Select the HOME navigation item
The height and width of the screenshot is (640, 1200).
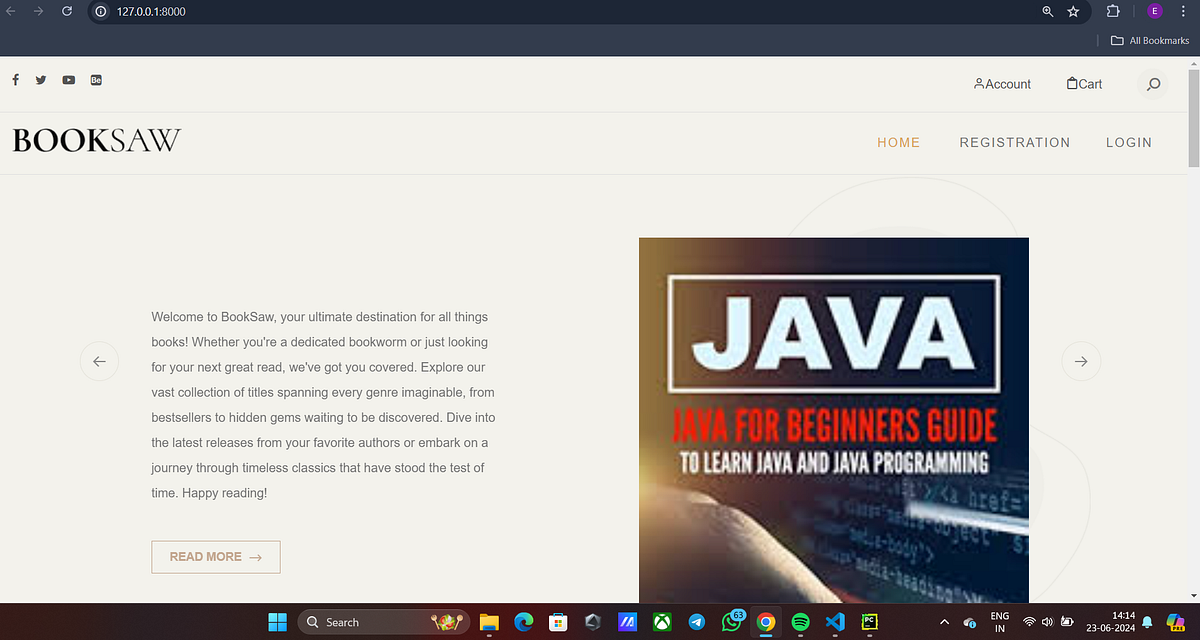(898, 142)
